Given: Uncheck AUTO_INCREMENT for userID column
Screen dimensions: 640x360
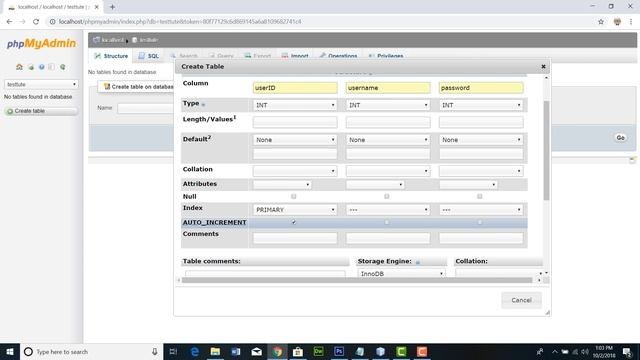Looking at the screenshot, I should tap(293, 222).
